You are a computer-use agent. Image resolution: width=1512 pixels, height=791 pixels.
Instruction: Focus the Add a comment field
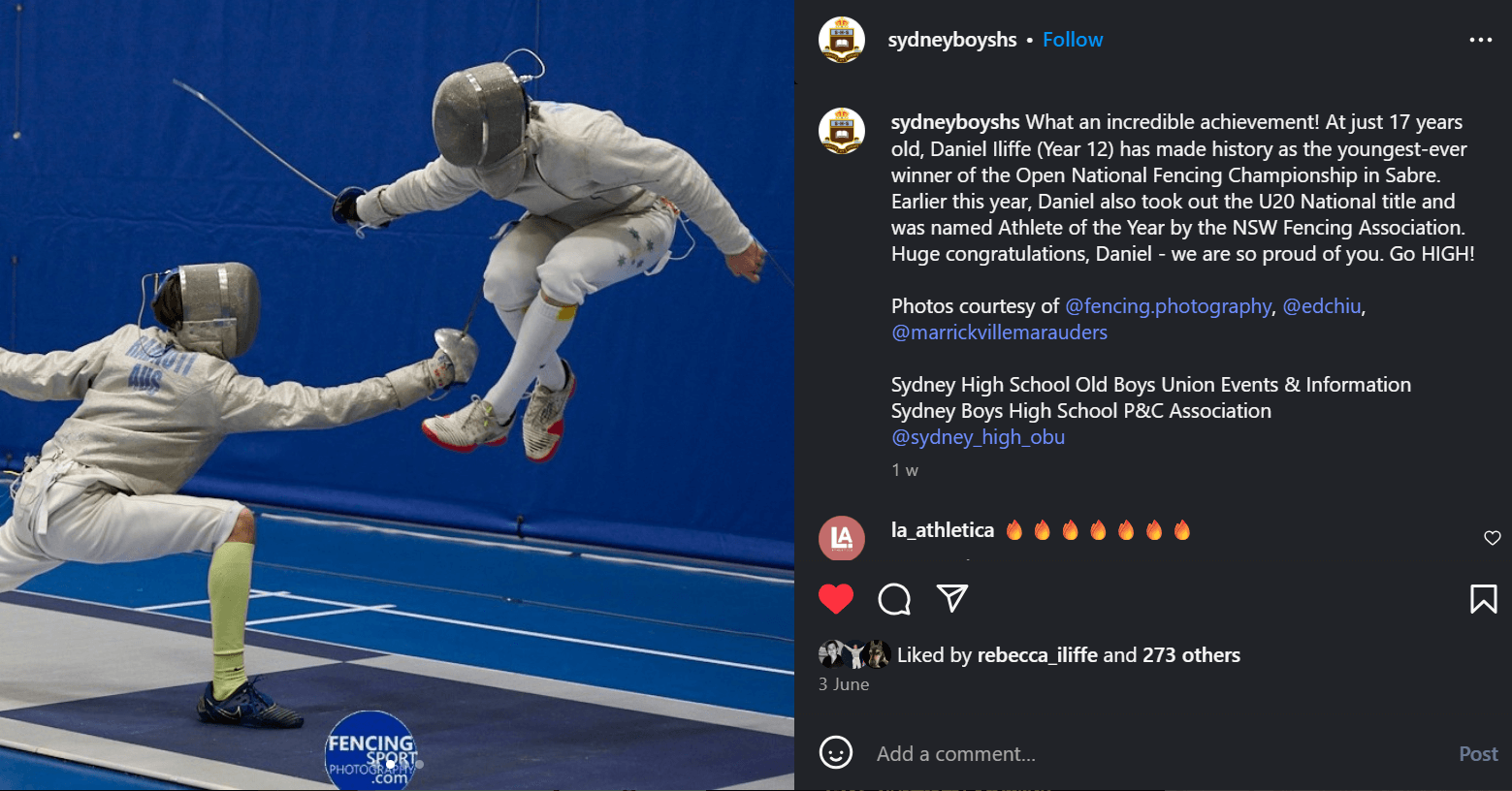coord(1154,753)
